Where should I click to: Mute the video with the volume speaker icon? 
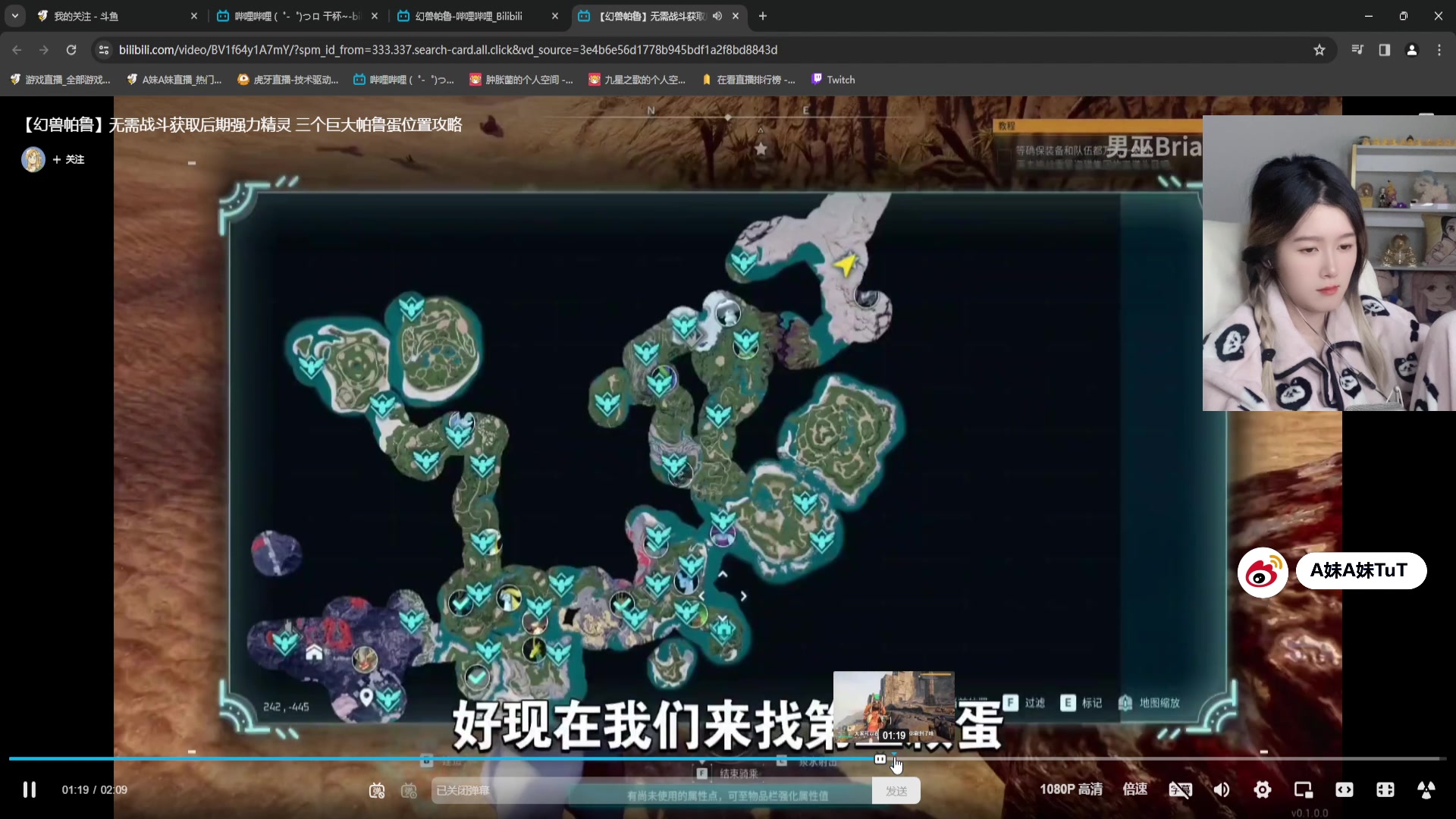pyautogui.click(x=1221, y=790)
